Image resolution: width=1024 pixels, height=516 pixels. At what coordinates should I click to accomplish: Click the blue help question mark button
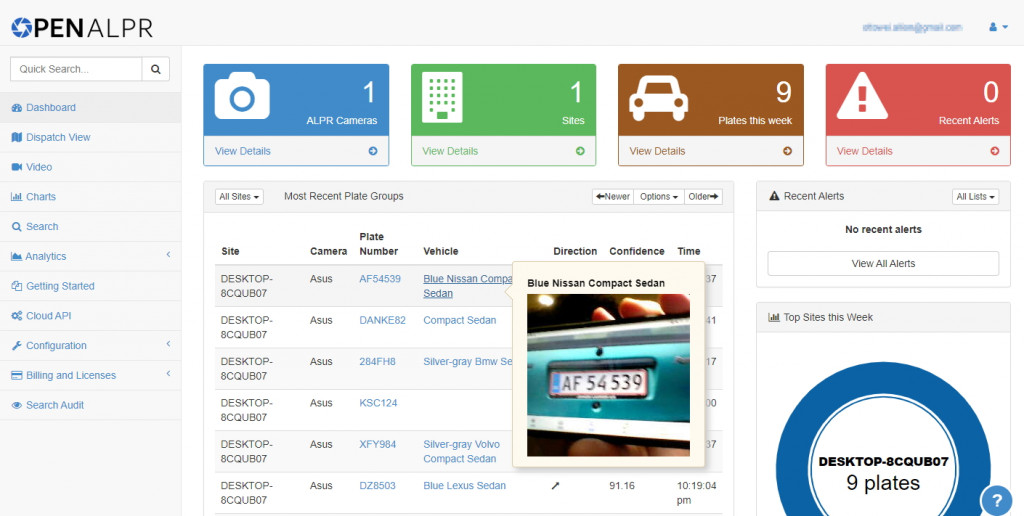[997, 501]
